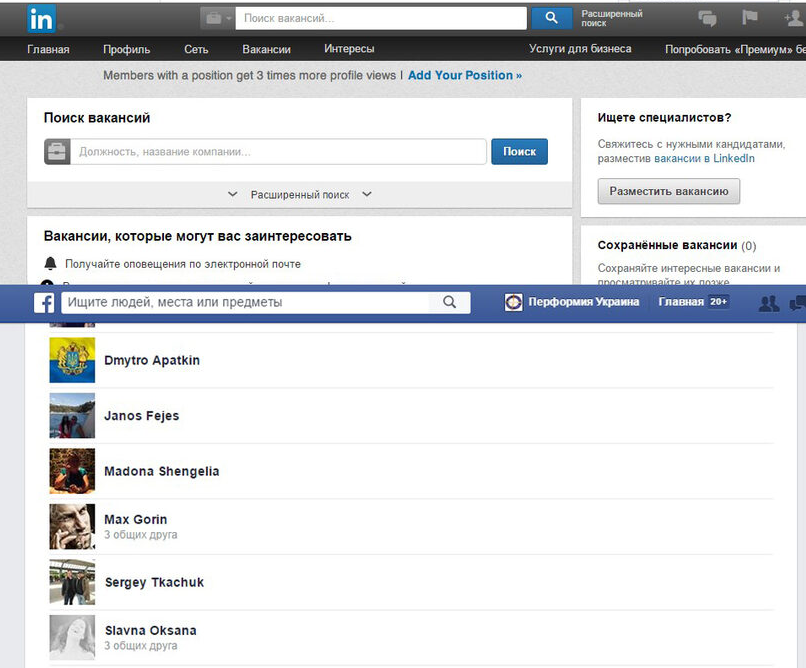Click the Перформия Украина page icon

(x=513, y=302)
